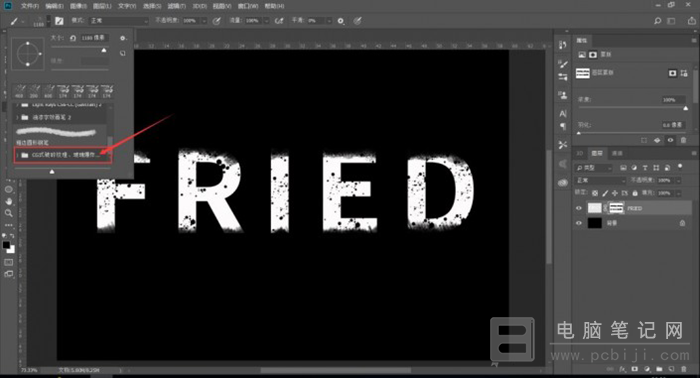Screen dimensions: 700x378
Task: Swap foreground and background colors
Action: point(12,236)
